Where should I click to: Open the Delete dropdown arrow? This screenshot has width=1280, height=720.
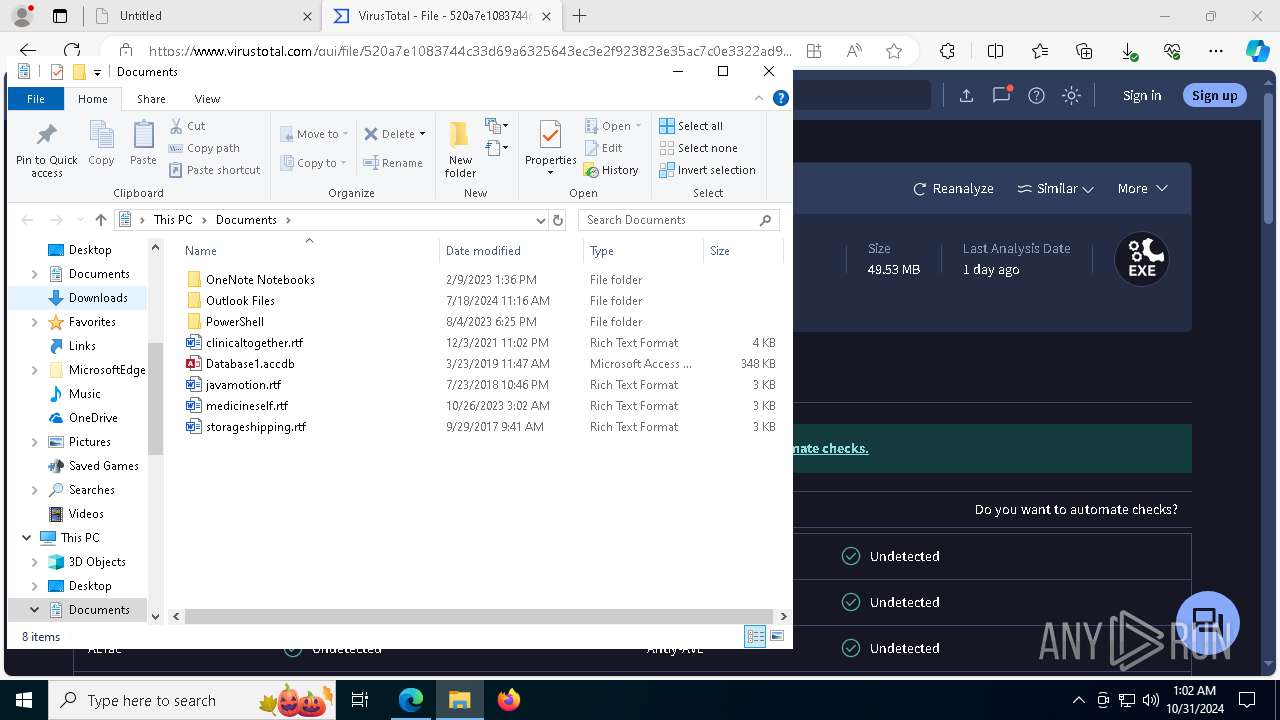pos(422,134)
